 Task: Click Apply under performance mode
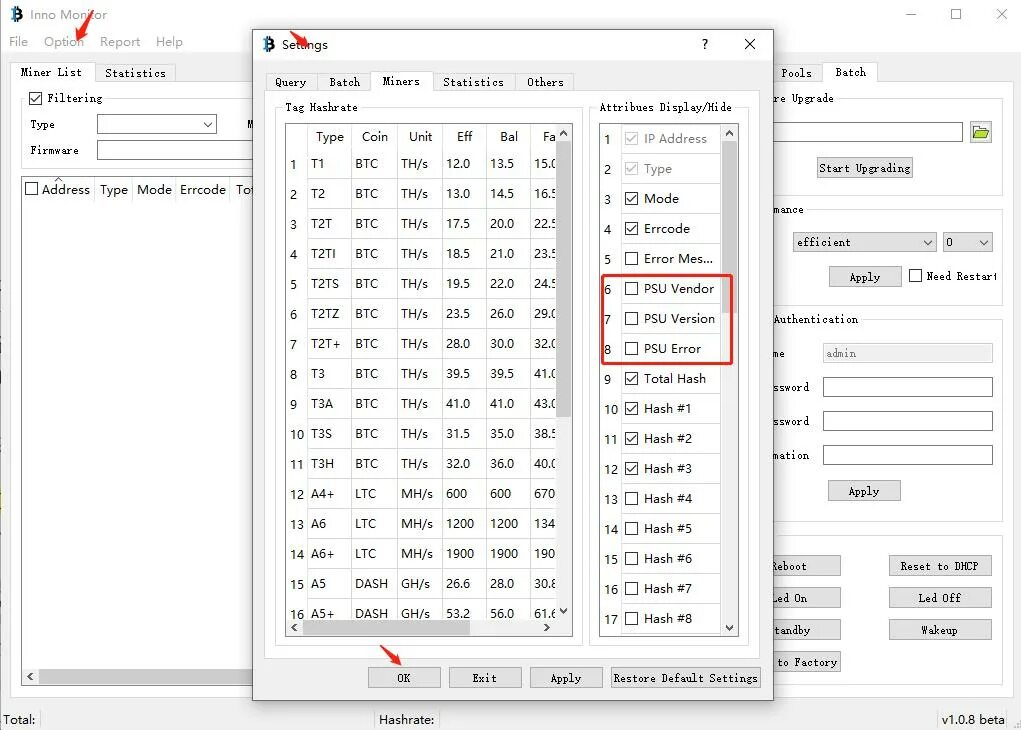point(865,277)
